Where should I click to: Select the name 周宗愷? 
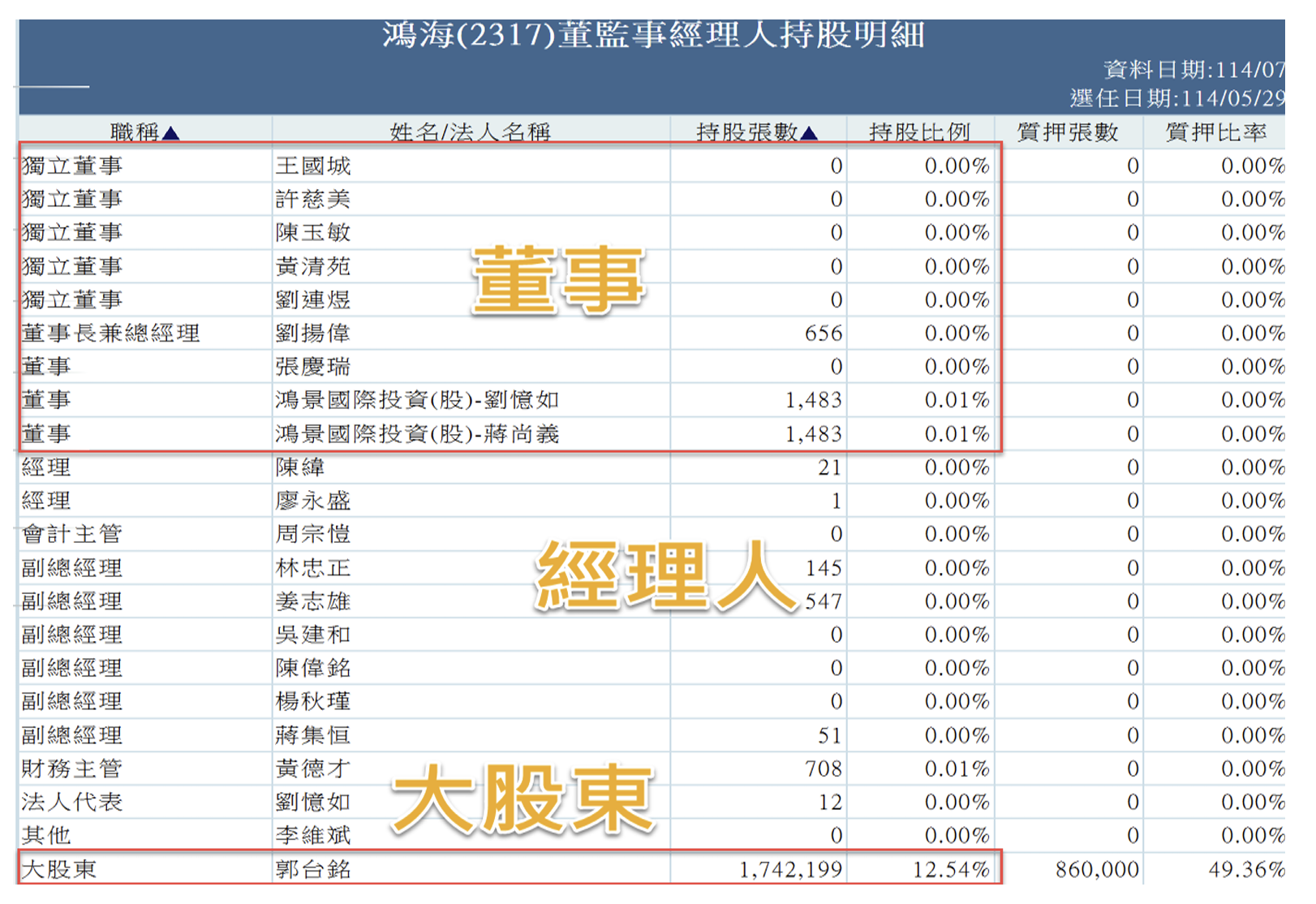click(312, 534)
